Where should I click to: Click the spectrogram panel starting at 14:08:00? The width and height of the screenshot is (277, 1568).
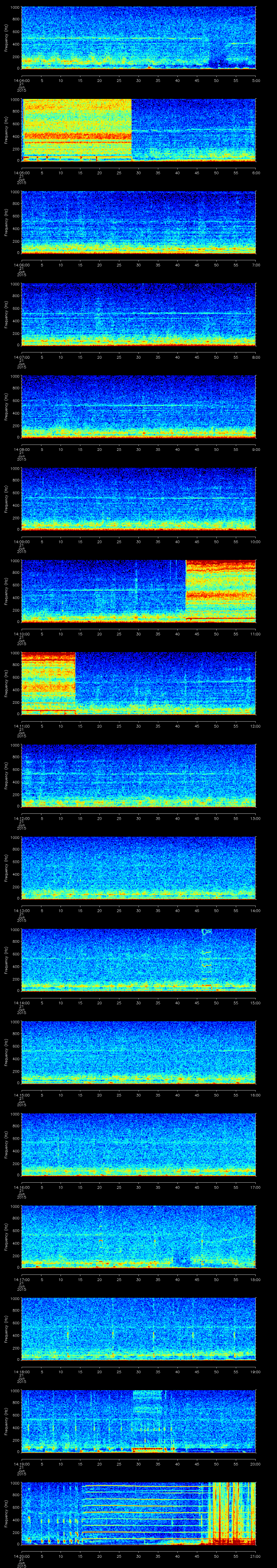[138, 407]
